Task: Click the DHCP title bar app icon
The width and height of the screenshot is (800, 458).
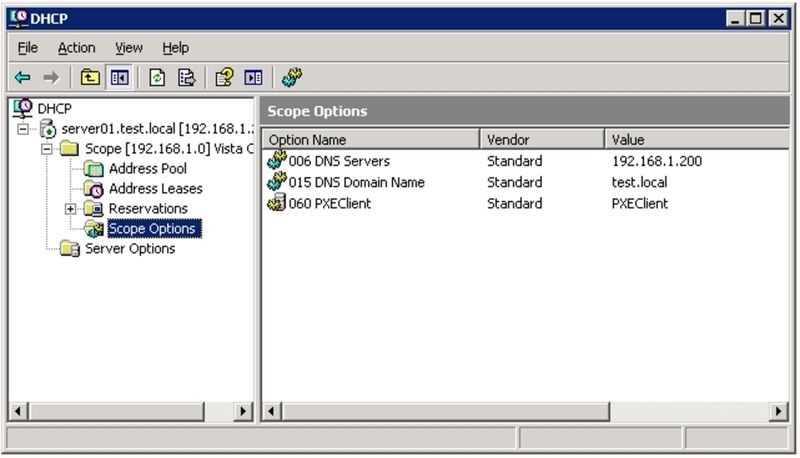Action: coord(19,18)
